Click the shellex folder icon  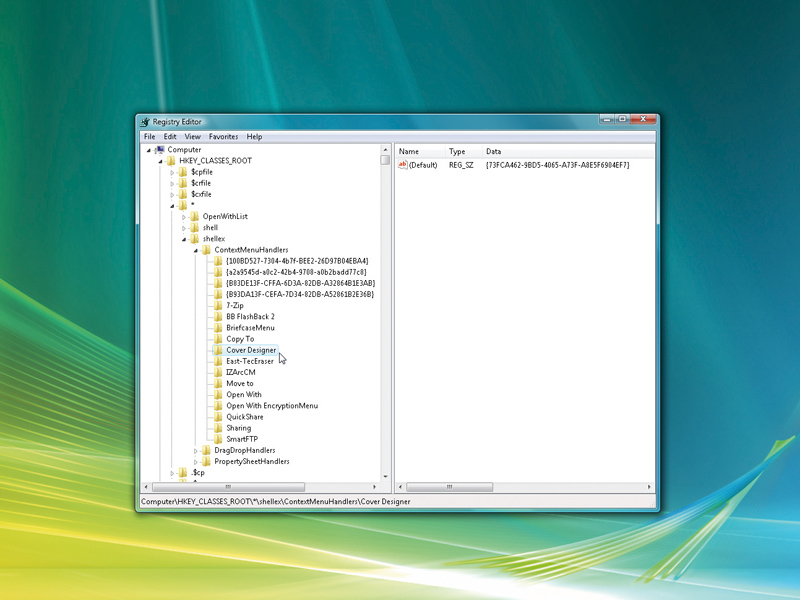tap(194, 239)
